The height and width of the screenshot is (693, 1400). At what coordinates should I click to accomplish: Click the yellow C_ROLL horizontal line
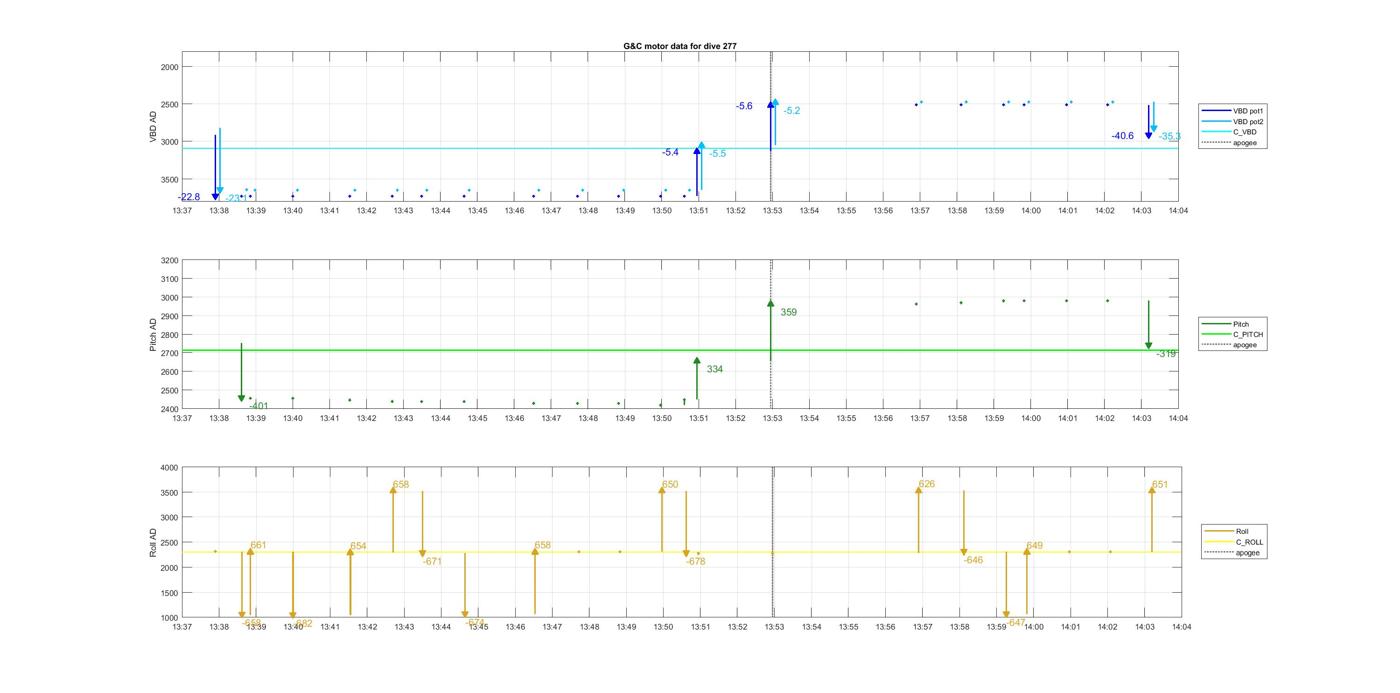coord(680,552)
